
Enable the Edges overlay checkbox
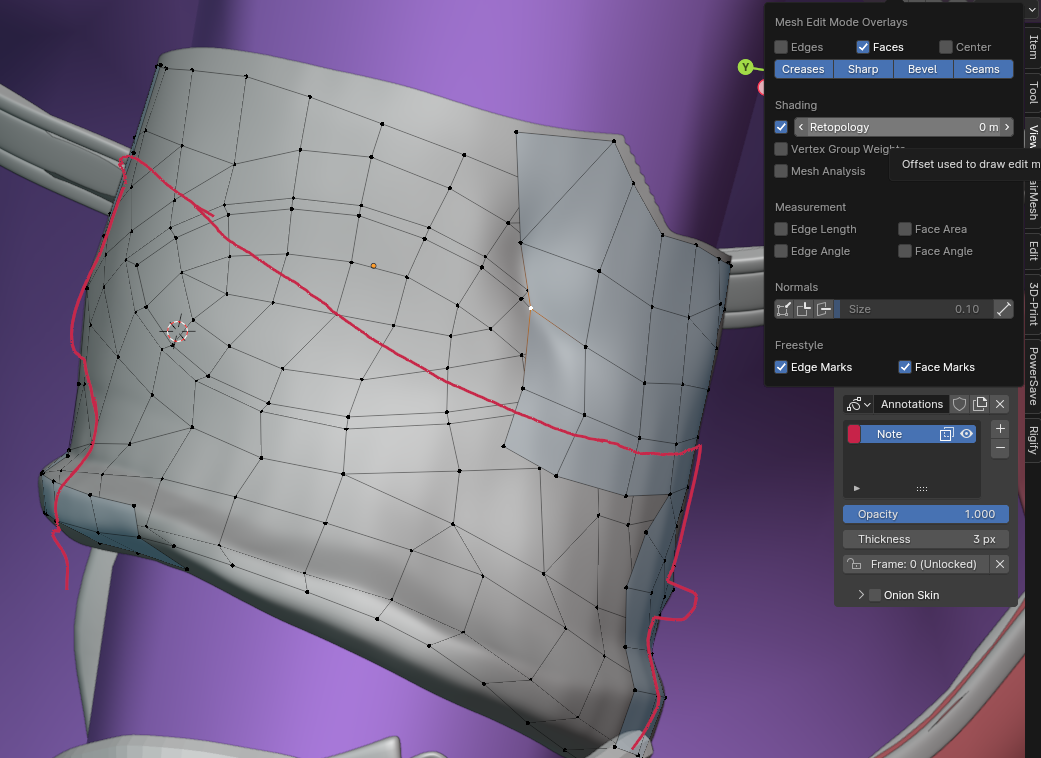click(x=781, y=47)
